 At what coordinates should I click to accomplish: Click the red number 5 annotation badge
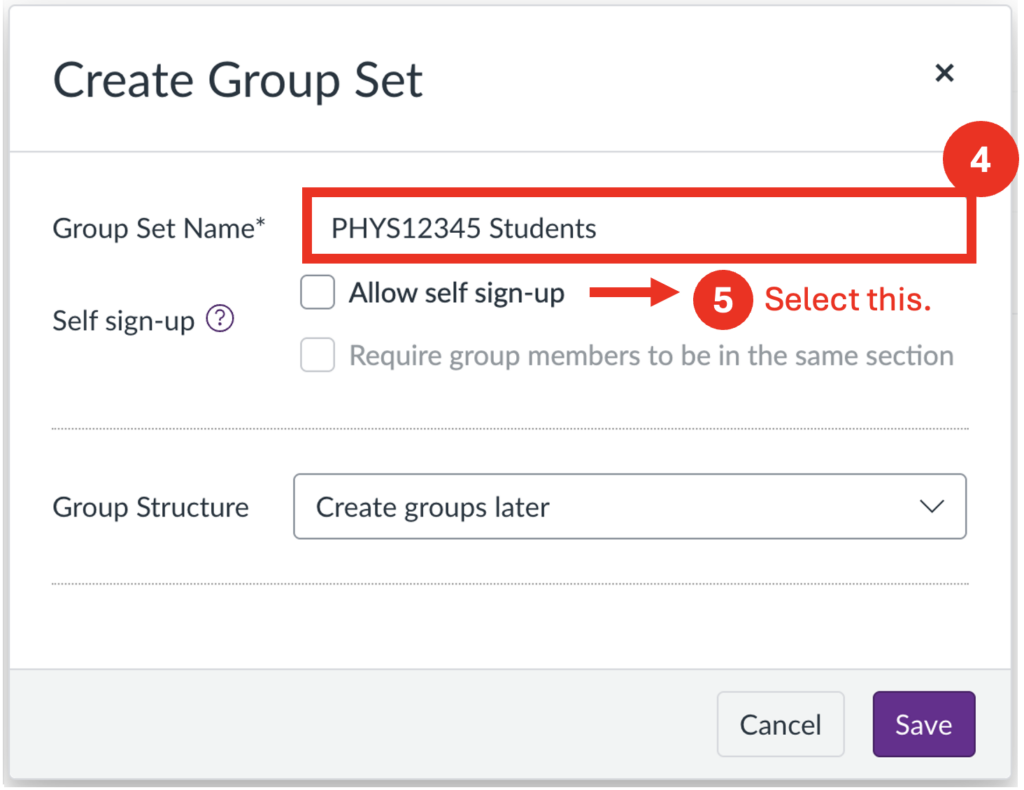click(x=723, y=299)
